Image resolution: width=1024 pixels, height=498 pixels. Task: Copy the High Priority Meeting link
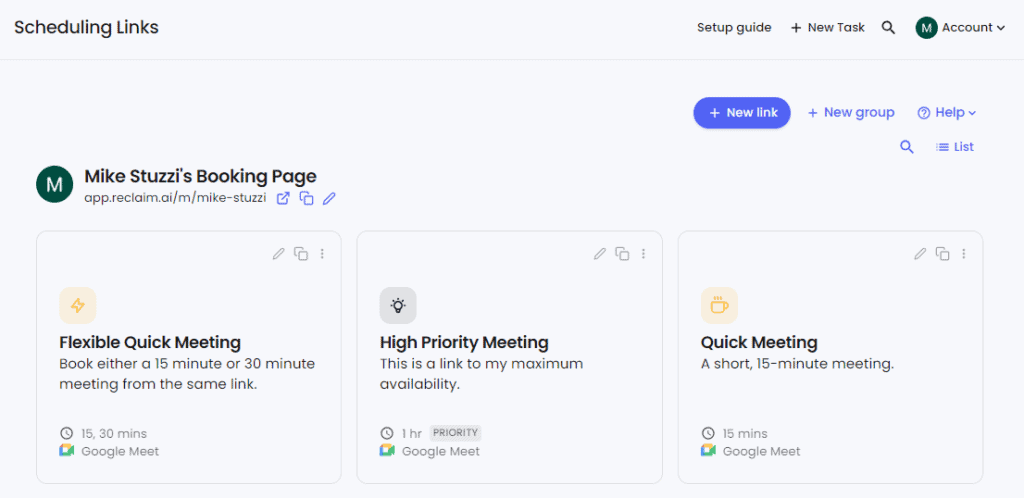pyautogui.click(x=622, y=254)
